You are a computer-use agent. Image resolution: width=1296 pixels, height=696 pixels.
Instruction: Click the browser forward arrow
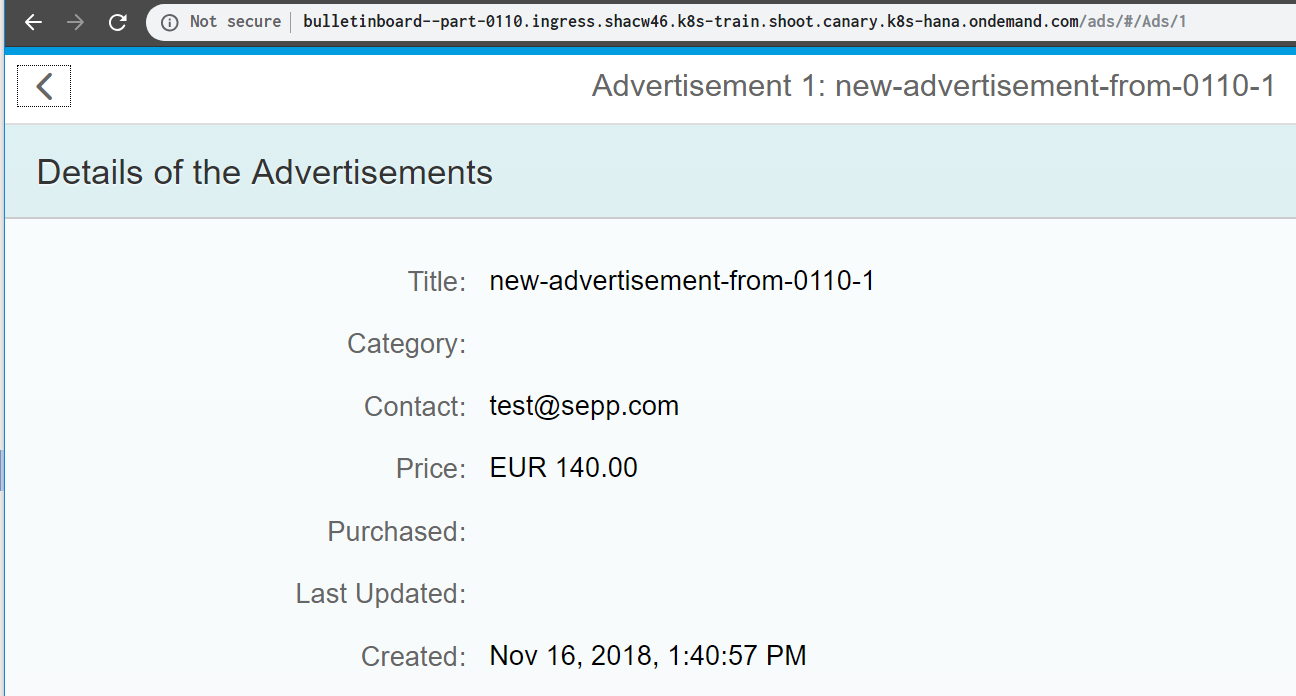[75, 22]
